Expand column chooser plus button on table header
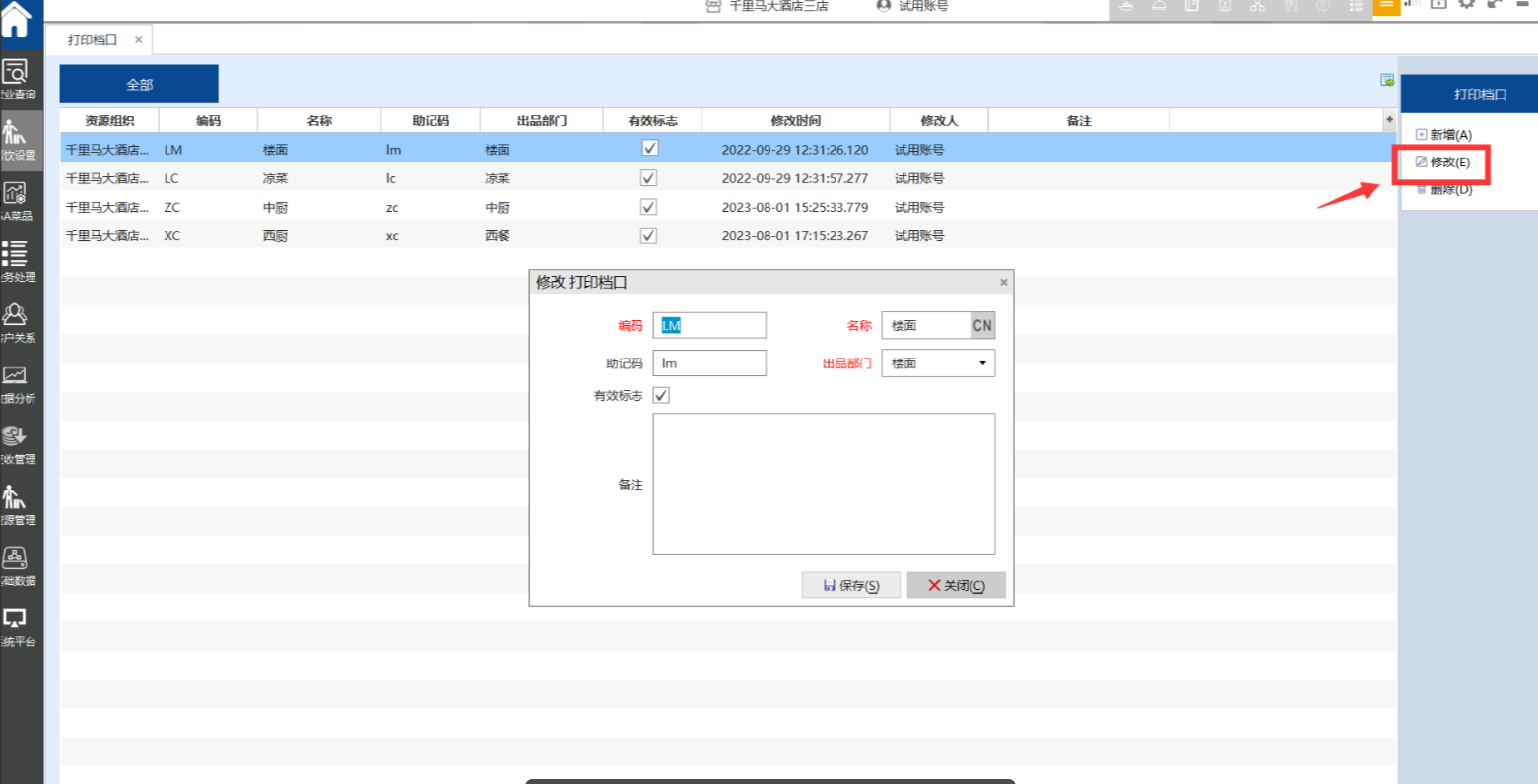Viewport: 1538px width, 784px height. (1389, 120)
